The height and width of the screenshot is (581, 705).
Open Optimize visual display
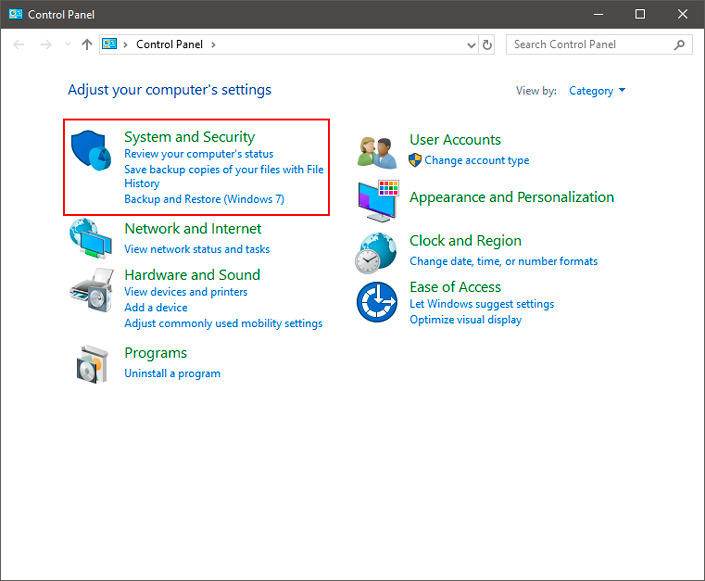tap(465, 320)
